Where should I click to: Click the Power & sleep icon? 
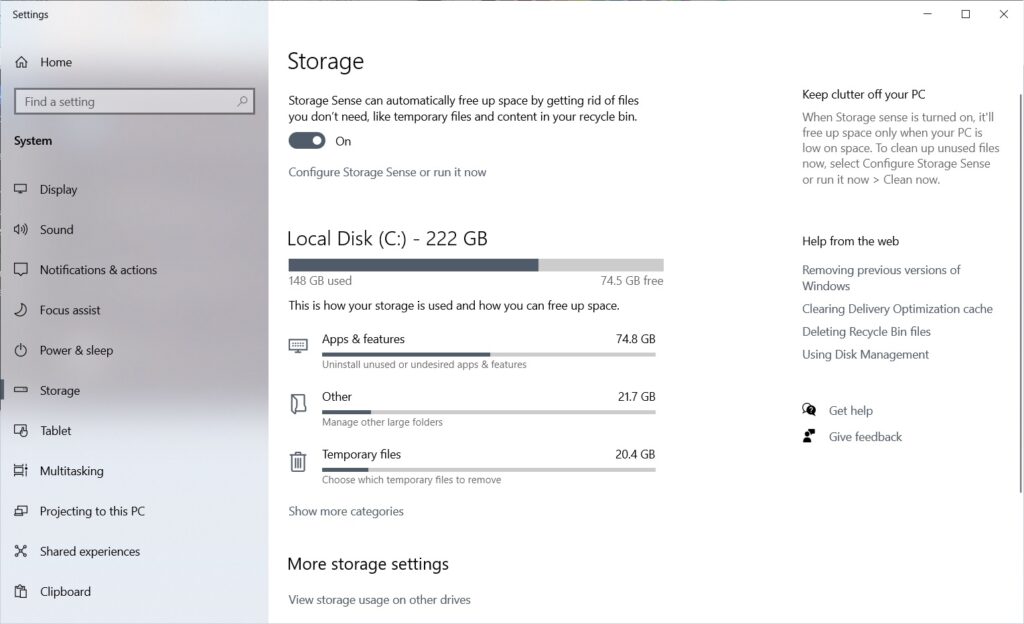coord(21,350)
